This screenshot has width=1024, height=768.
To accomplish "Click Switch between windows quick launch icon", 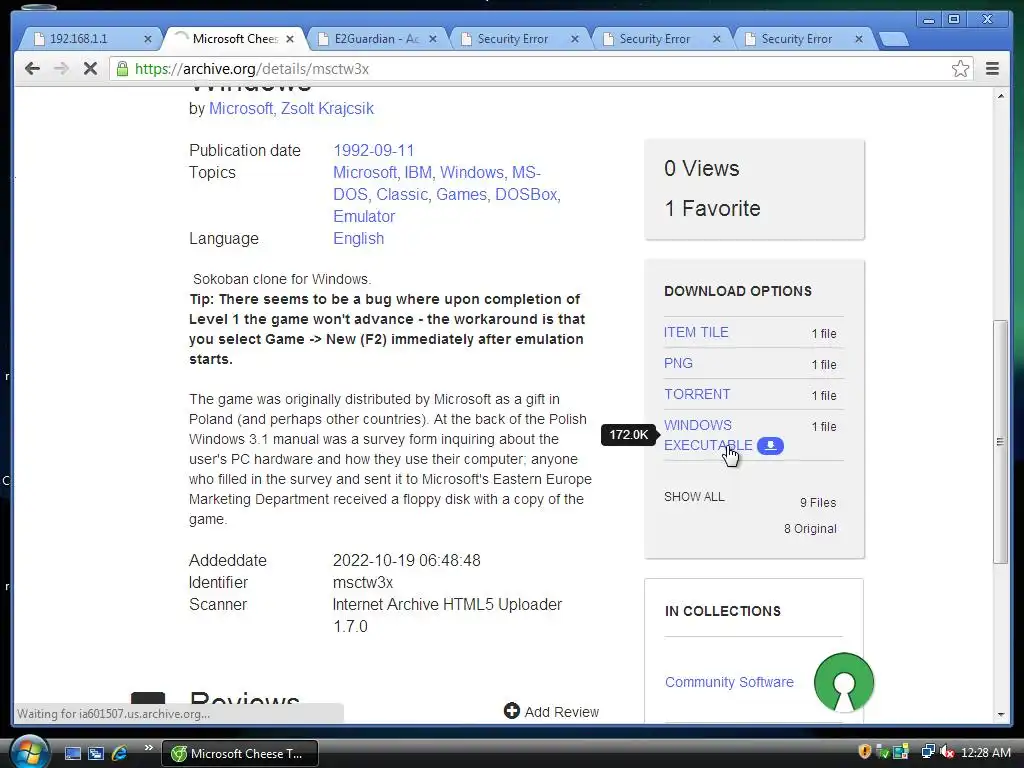I will [x=96, y=754].
